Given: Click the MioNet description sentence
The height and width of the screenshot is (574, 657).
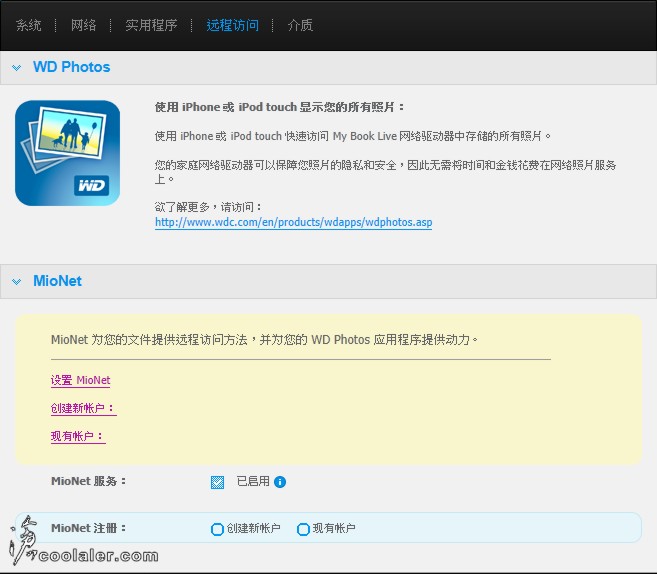Looking at the screenshot, I should pyautogui.click(x=264, y=339).
